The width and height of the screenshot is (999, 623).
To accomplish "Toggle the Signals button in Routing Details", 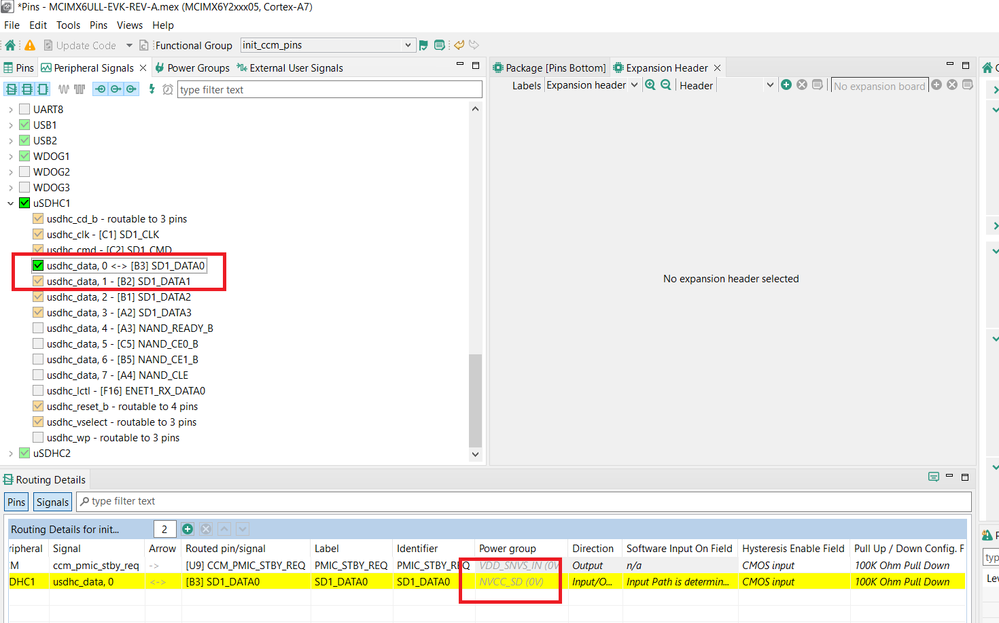I will [x=52, y=502].
